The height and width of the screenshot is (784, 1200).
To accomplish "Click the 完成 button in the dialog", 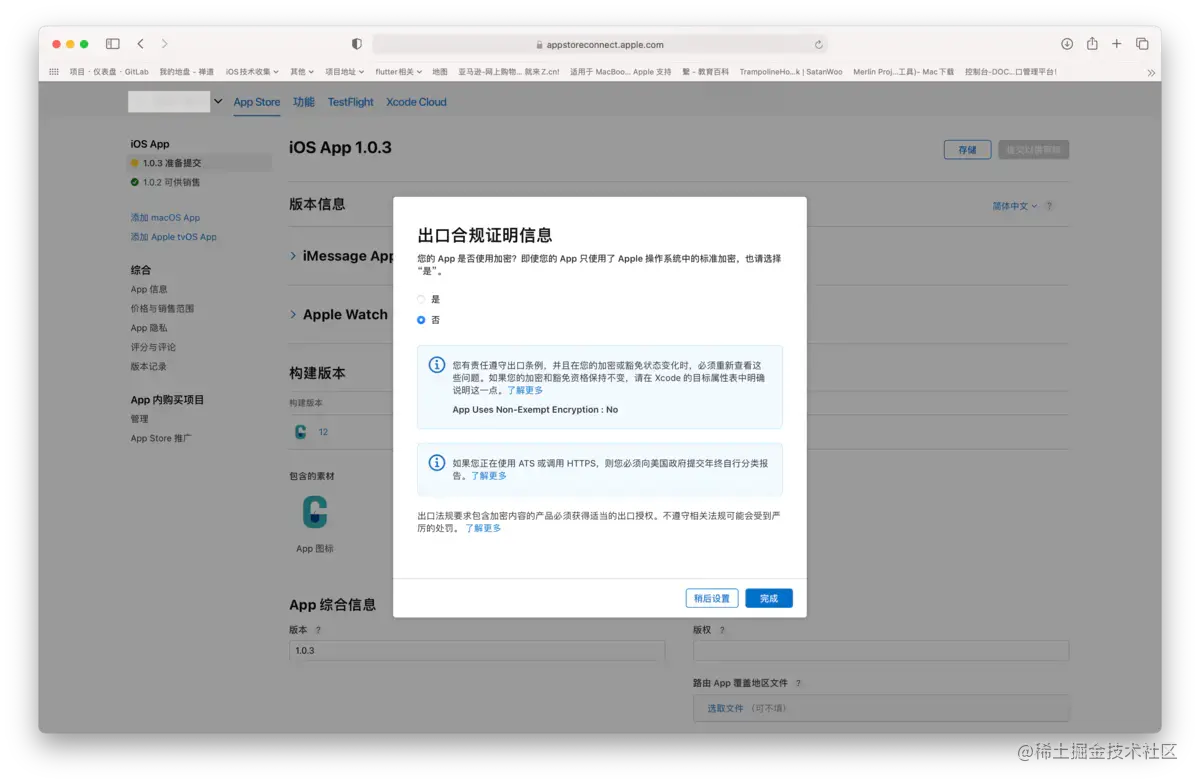I will pyautogui.click(x=768, y=597).
